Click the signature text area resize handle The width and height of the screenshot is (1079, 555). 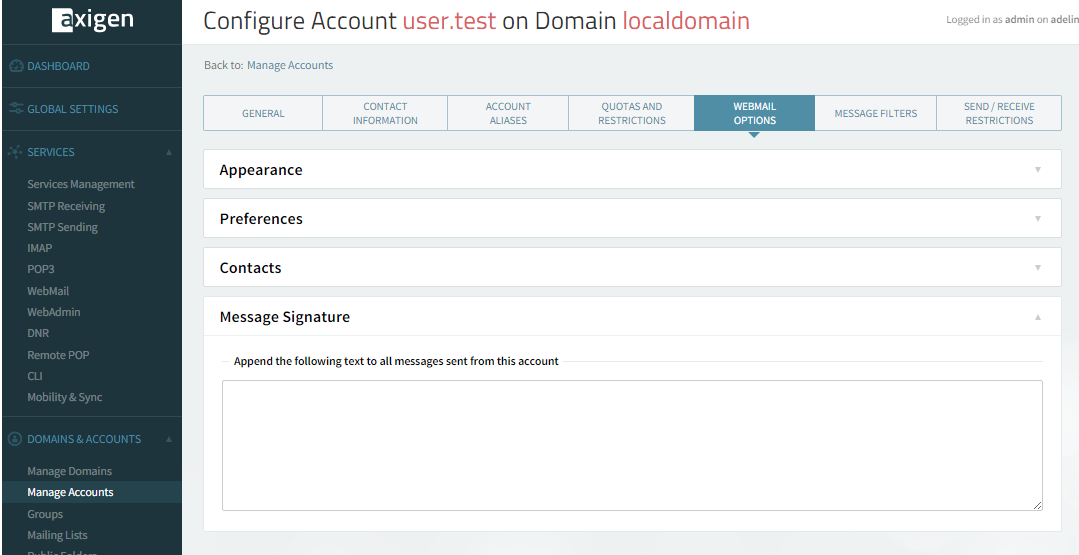point(1037,506)
